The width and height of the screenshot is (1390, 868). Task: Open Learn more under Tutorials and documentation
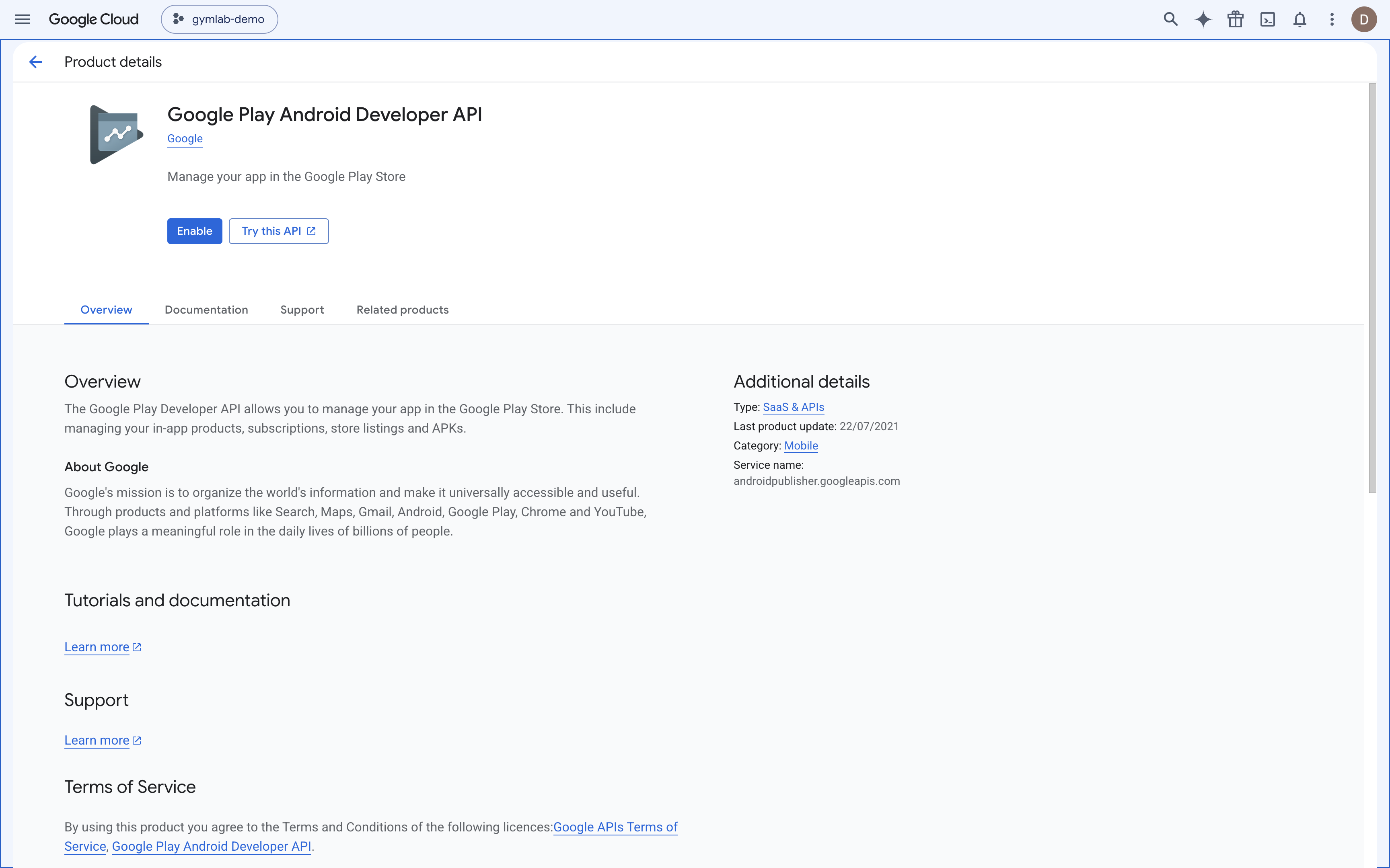tap(103, 647)
